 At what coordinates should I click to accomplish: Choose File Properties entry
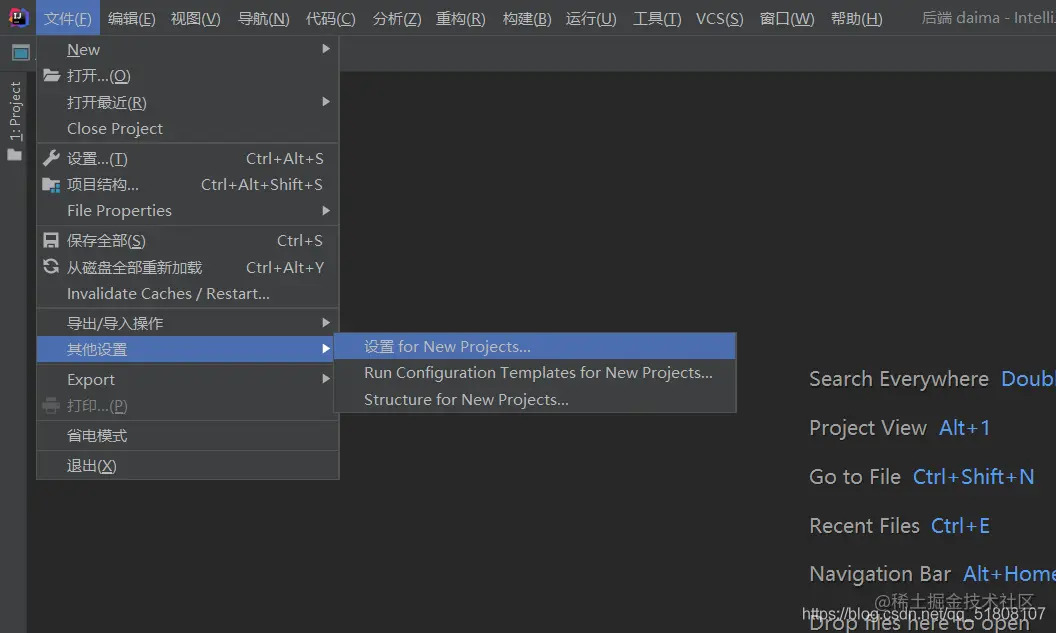click(x=187, y=211)
